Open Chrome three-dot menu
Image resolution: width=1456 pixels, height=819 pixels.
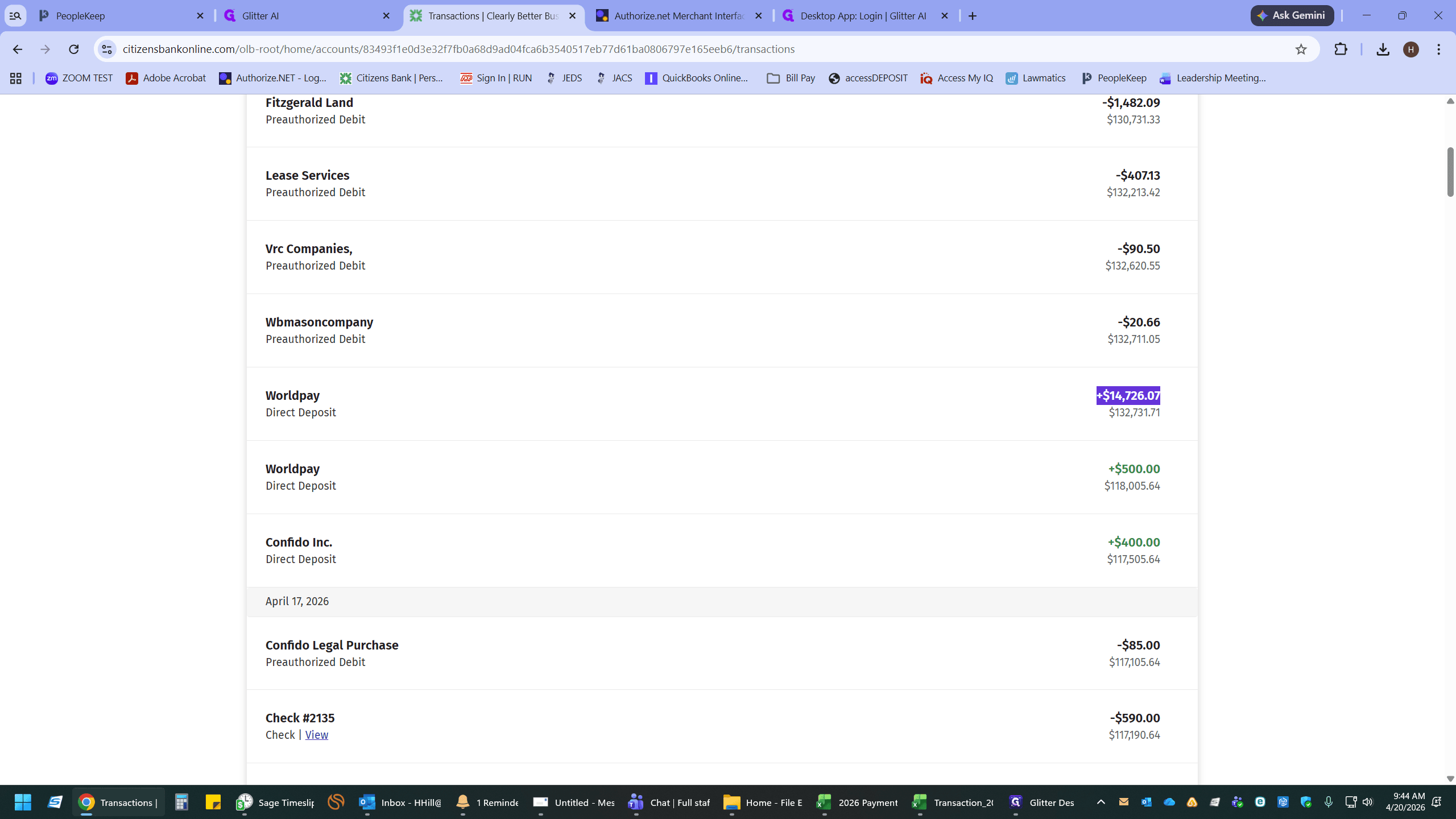[x=1439, y=49]
